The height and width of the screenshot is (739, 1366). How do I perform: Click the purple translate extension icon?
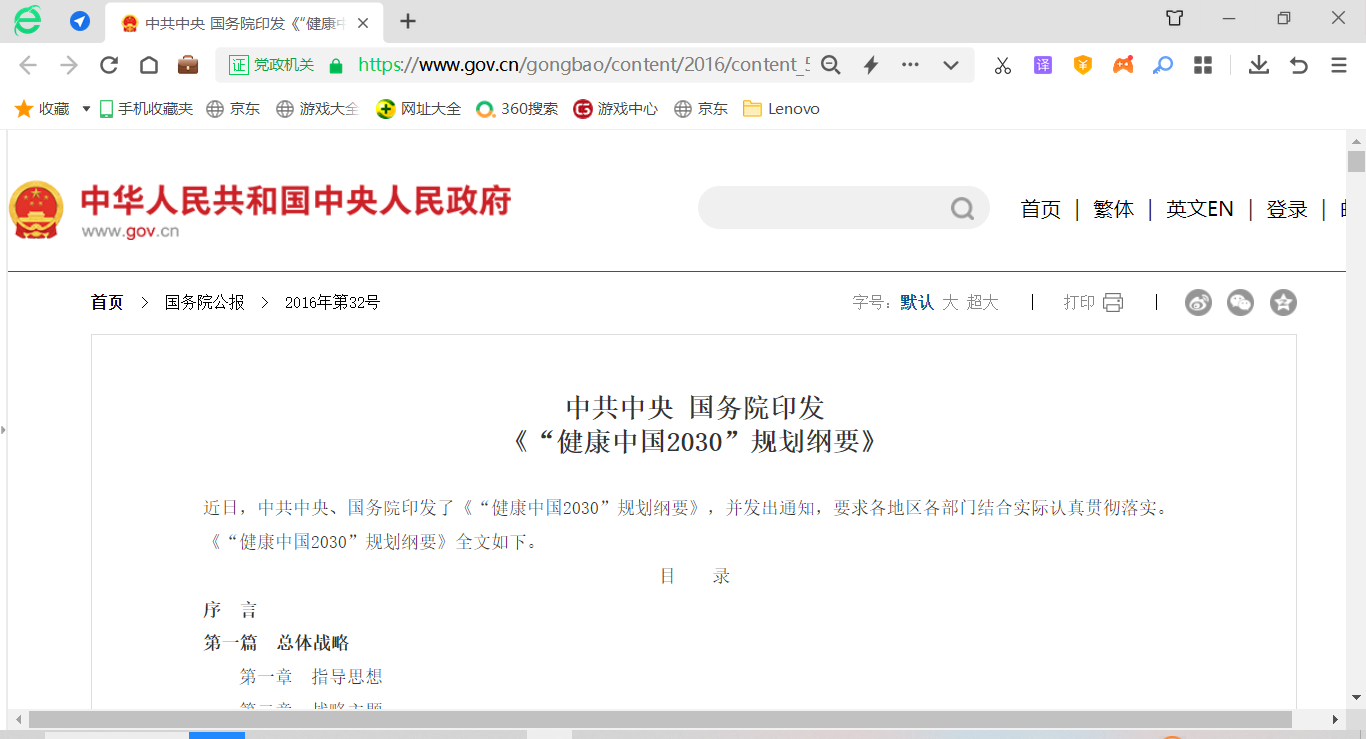coord(1043,65)
